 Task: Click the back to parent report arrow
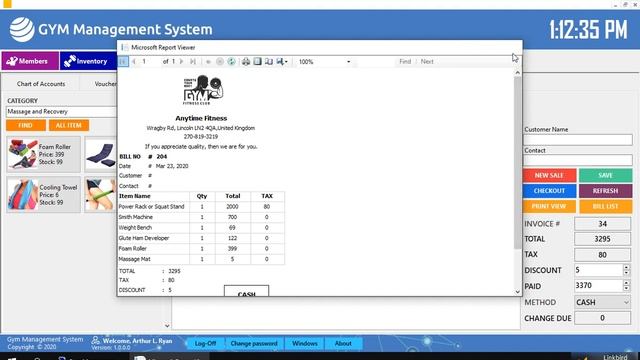[208, 62]
